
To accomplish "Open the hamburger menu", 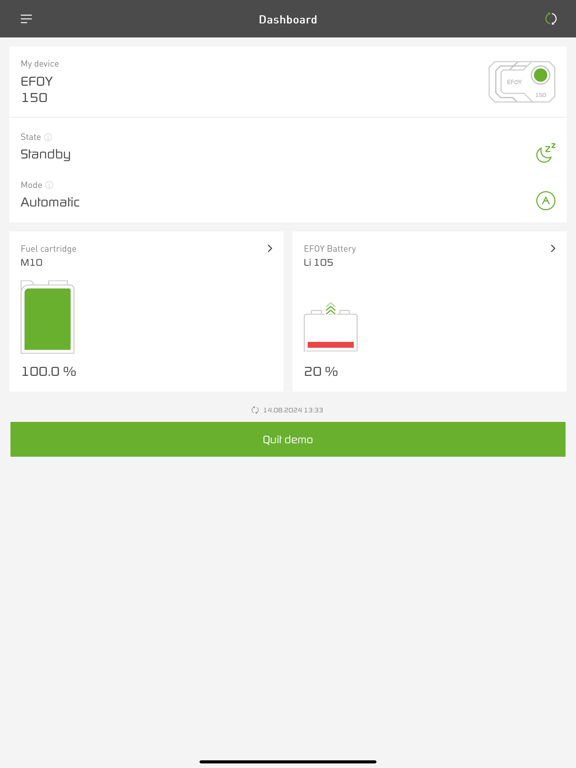I will point(26,19).
